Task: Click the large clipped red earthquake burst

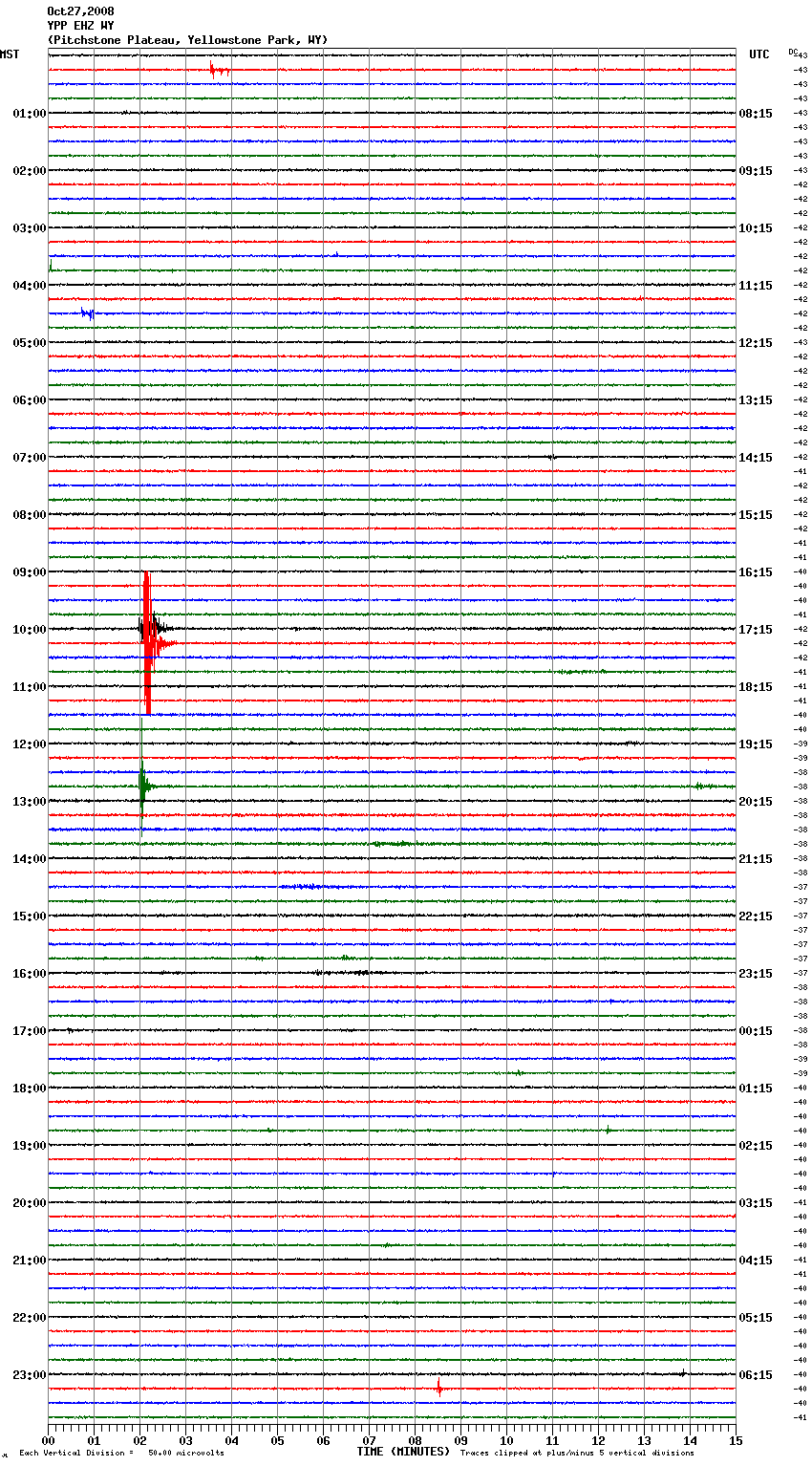Action: [x=147, y=642]
